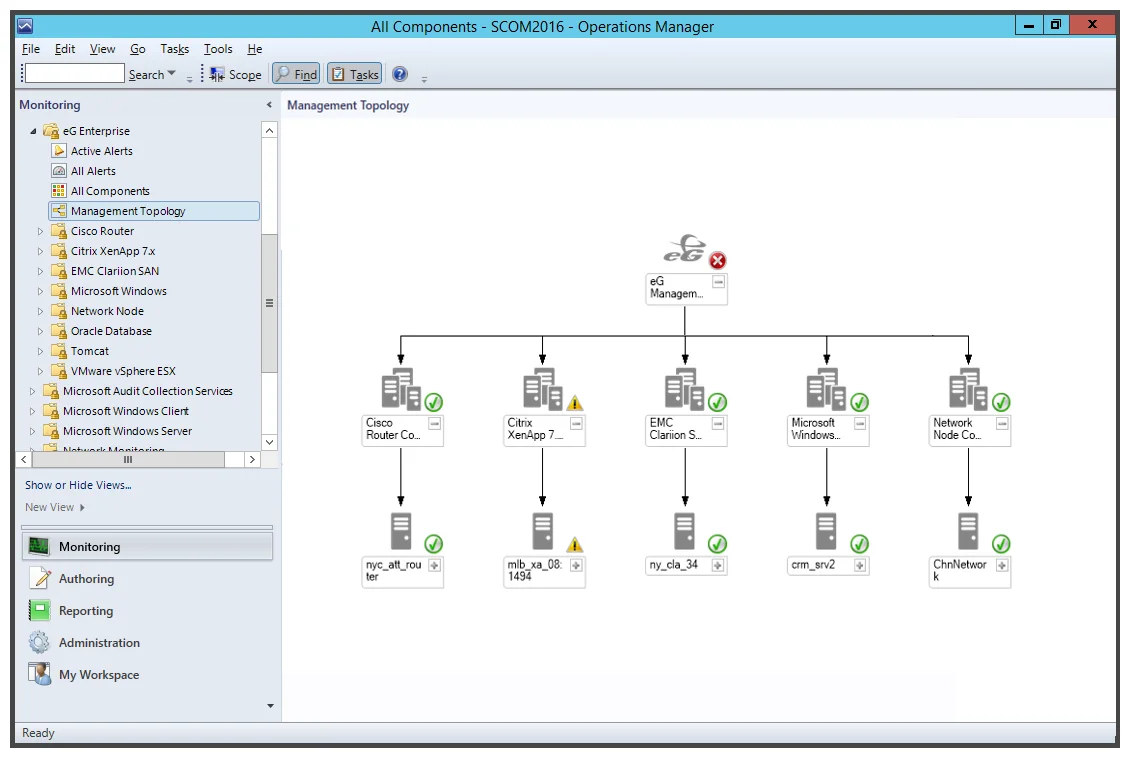Expand the Microsoft Windows Server folder
This screenshot has height=758, width=1130.
point(32,431)
